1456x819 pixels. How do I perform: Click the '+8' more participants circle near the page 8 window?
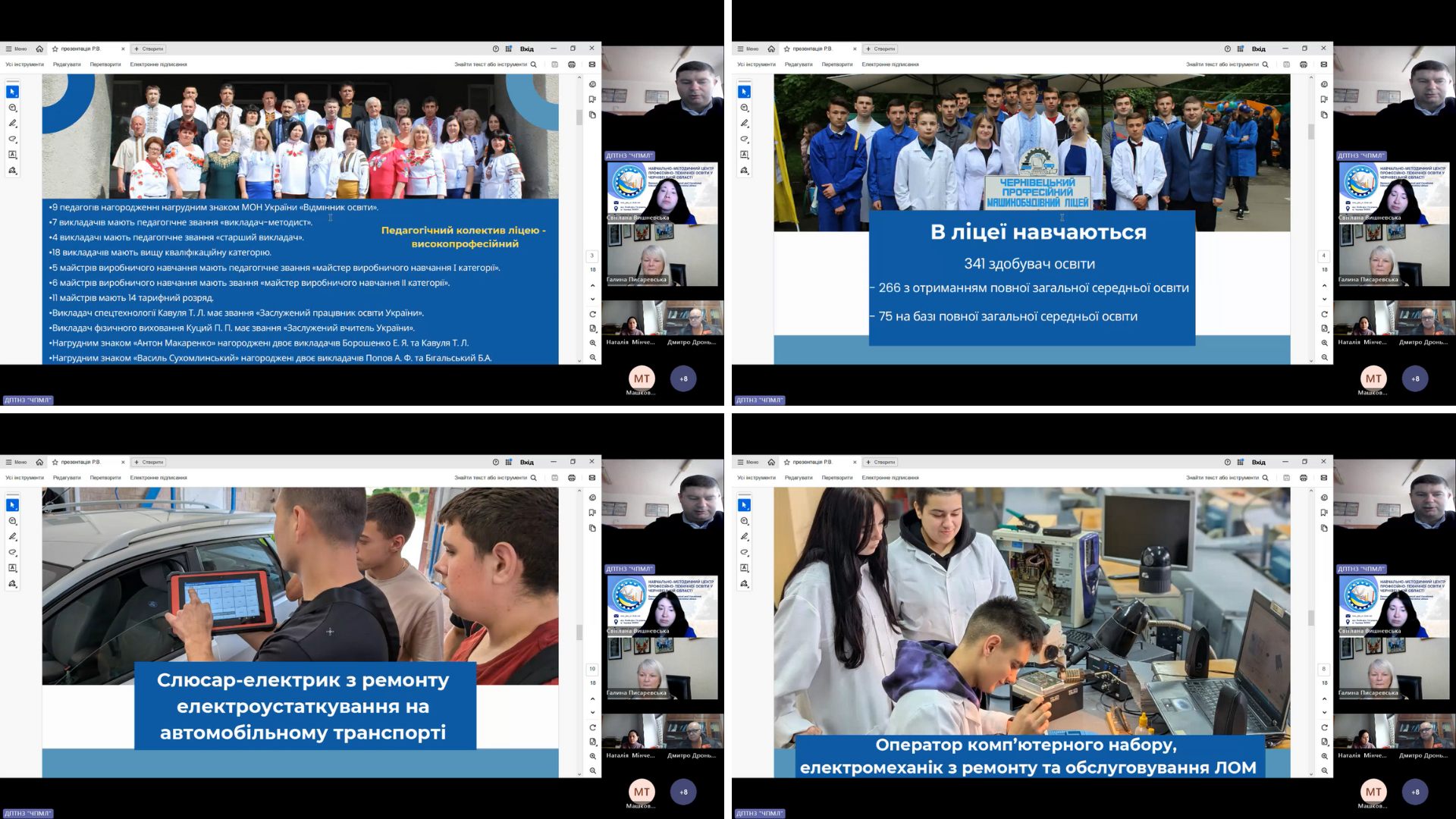(1415, 792)
